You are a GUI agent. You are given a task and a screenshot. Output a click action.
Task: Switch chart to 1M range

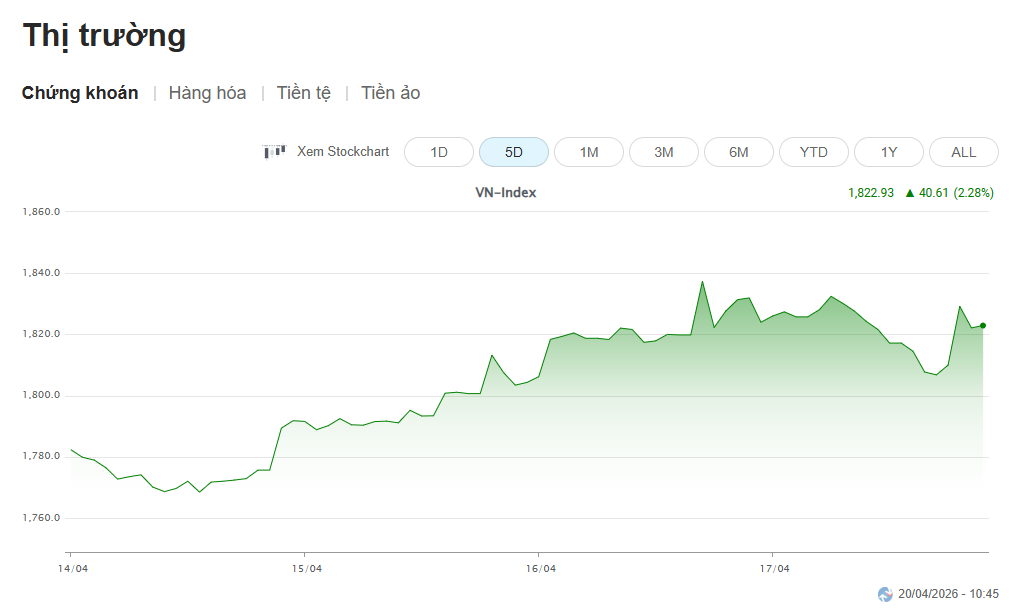click(589, 152)
